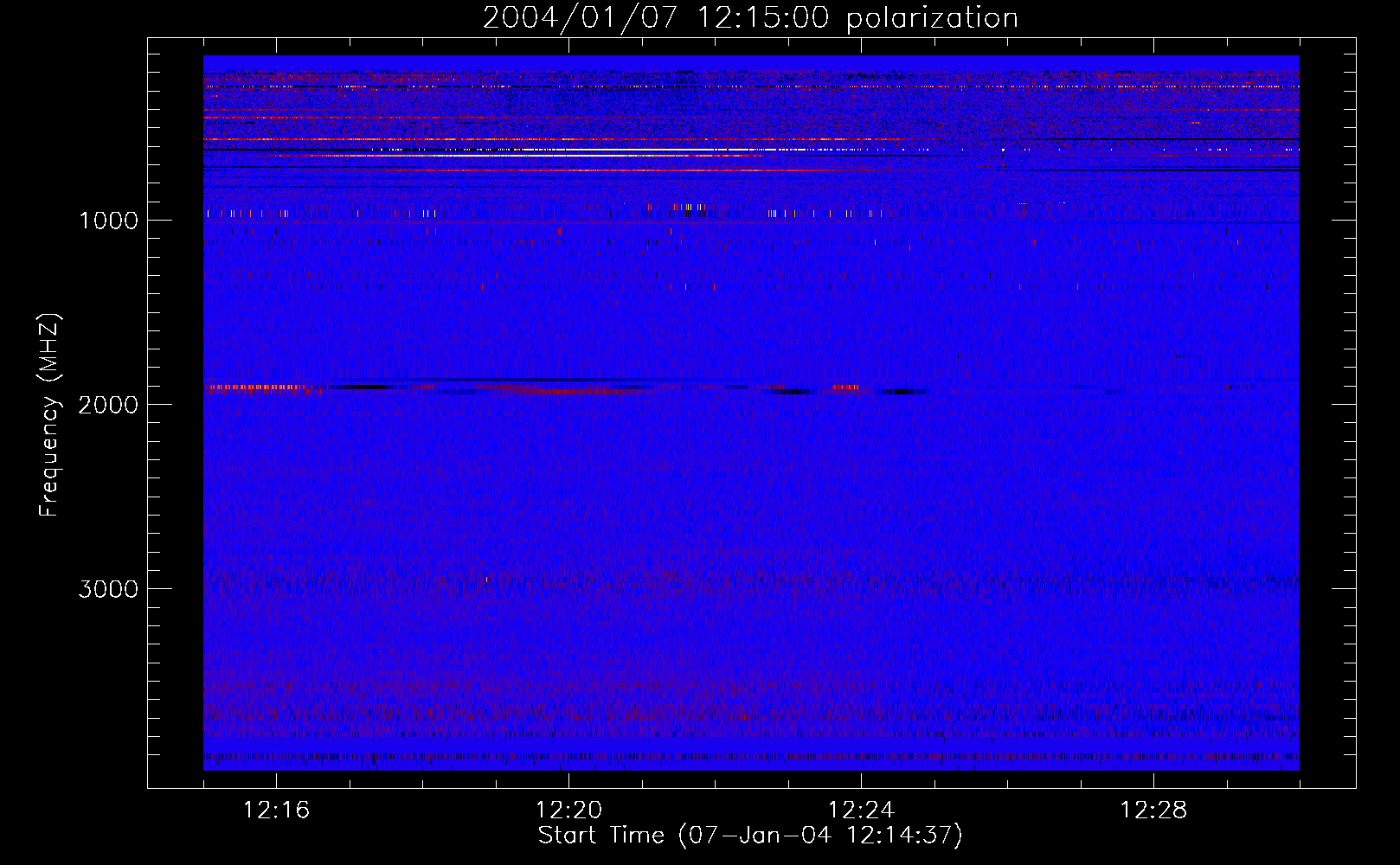
Task: Click the 'Start Time (07-Jan-04 12:14:37)' axis title
Action: (x=750, y=836)
